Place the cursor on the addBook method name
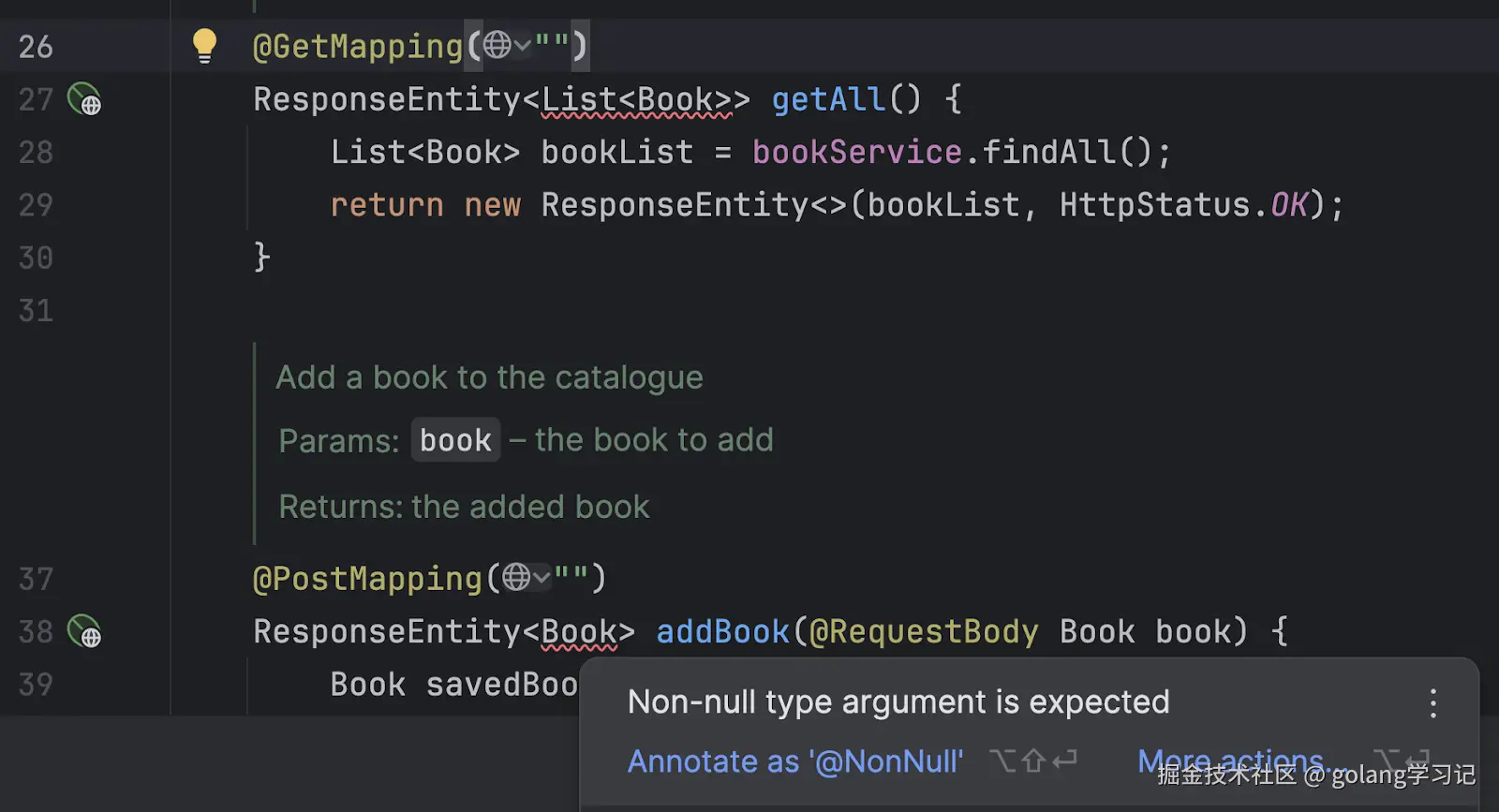 (722, 632)
